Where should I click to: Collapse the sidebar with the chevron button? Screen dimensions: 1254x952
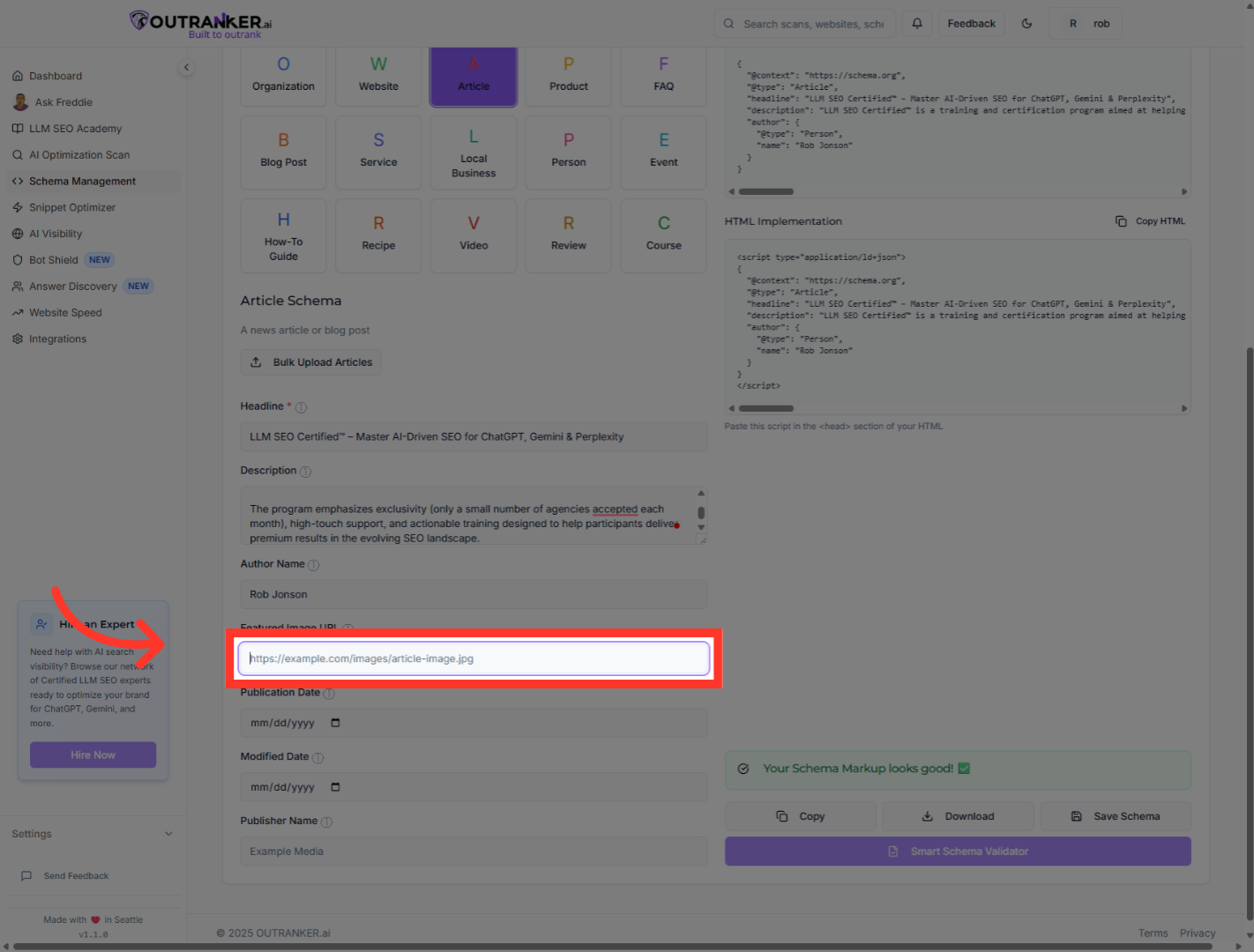186,67
